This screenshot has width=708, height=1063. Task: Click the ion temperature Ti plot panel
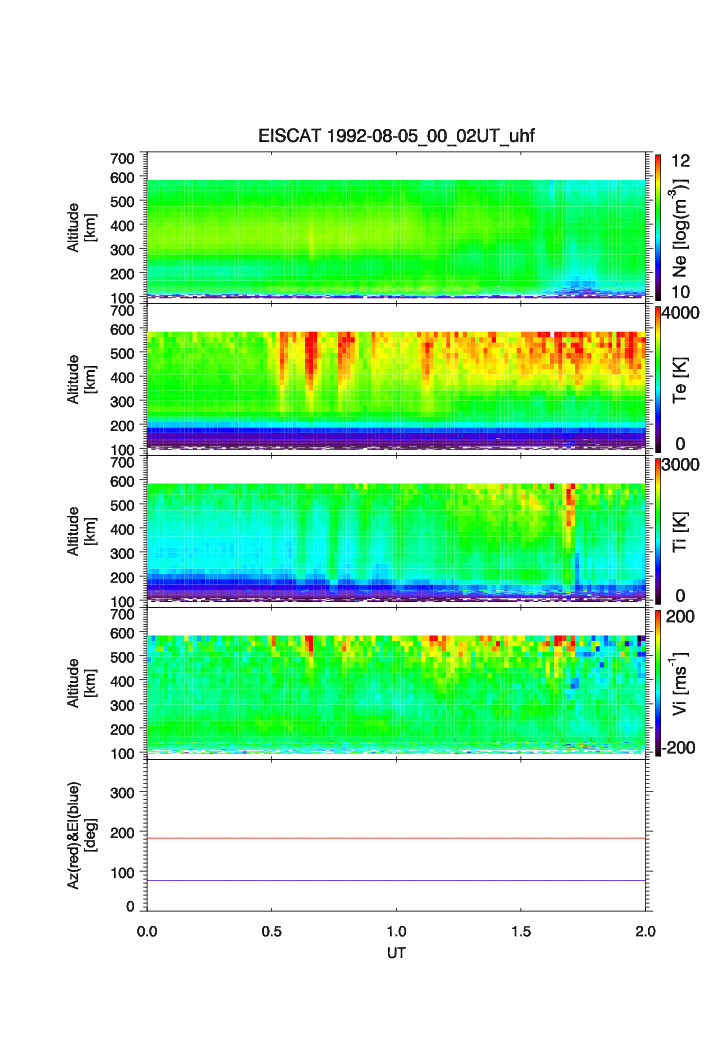pyautogui.click(x=396, y=531)
